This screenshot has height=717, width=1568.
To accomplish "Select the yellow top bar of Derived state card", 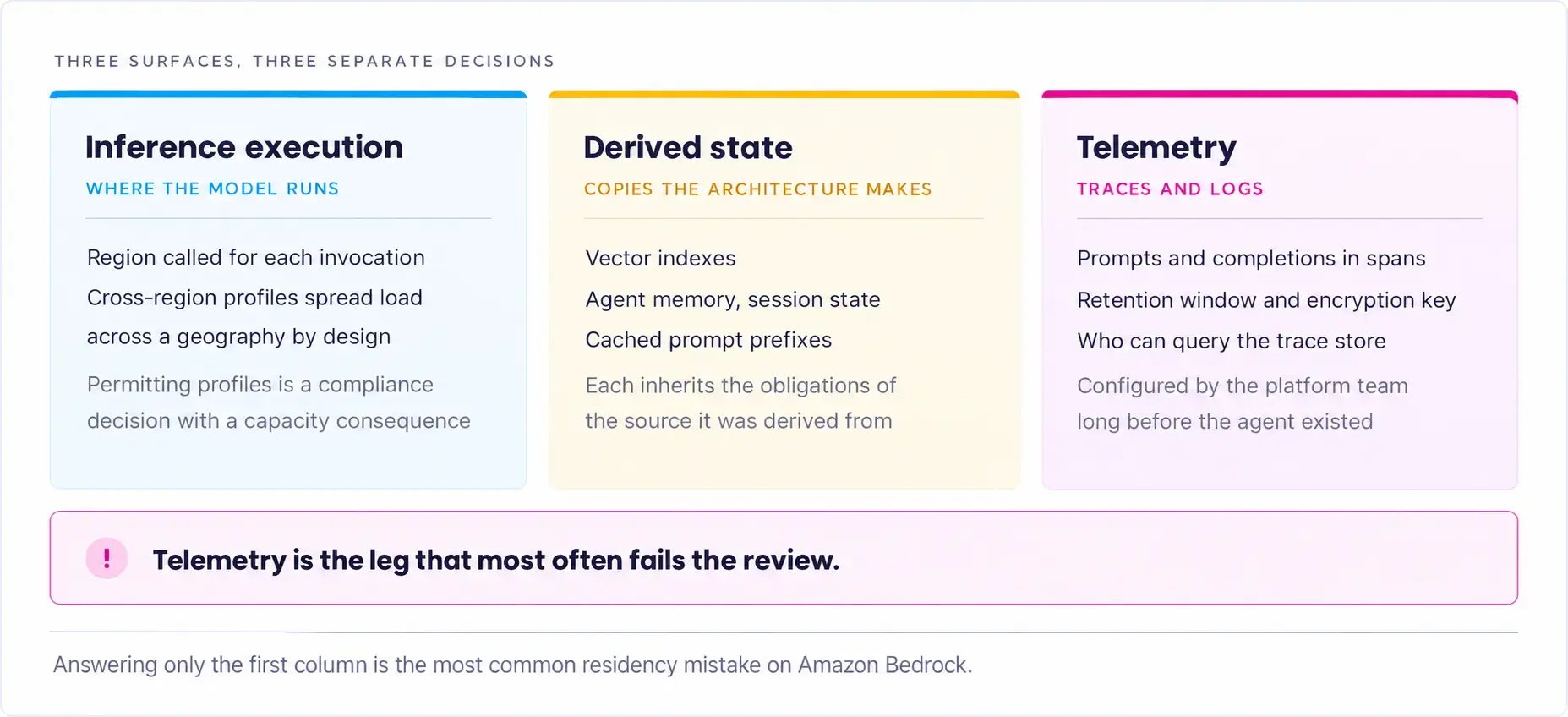I will pos(784,95).
